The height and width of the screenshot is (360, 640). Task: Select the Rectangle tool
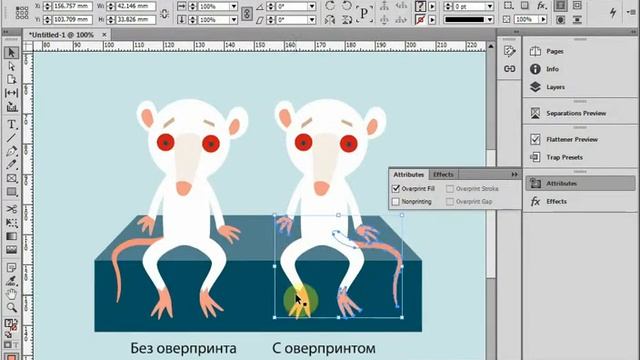(11, 192)
